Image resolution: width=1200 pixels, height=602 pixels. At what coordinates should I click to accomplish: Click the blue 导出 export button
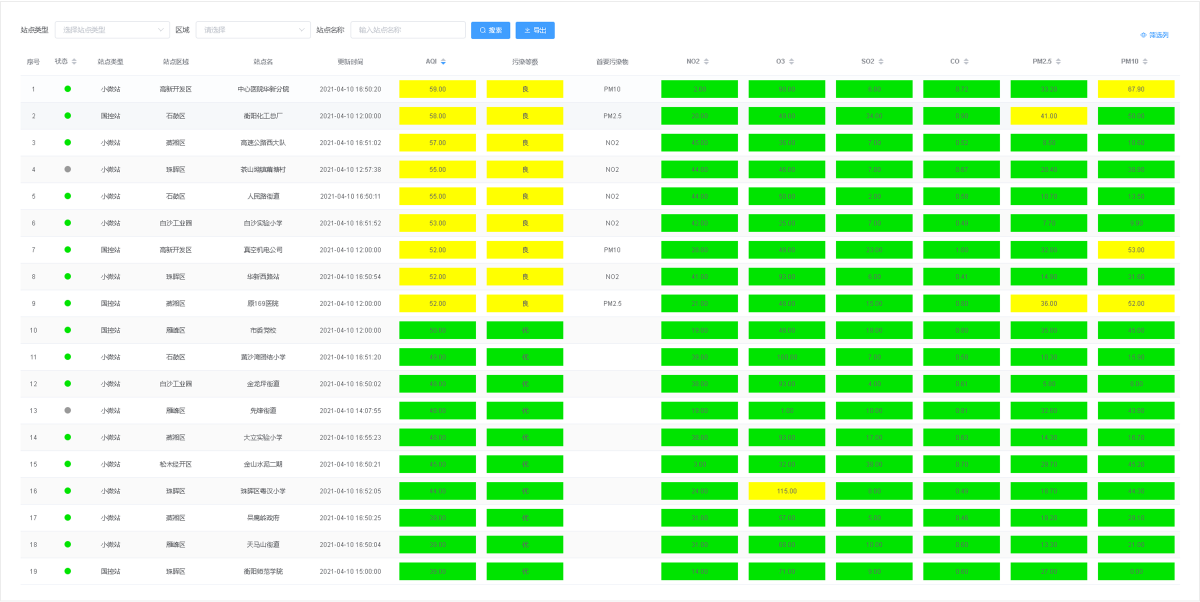point(535,30)
